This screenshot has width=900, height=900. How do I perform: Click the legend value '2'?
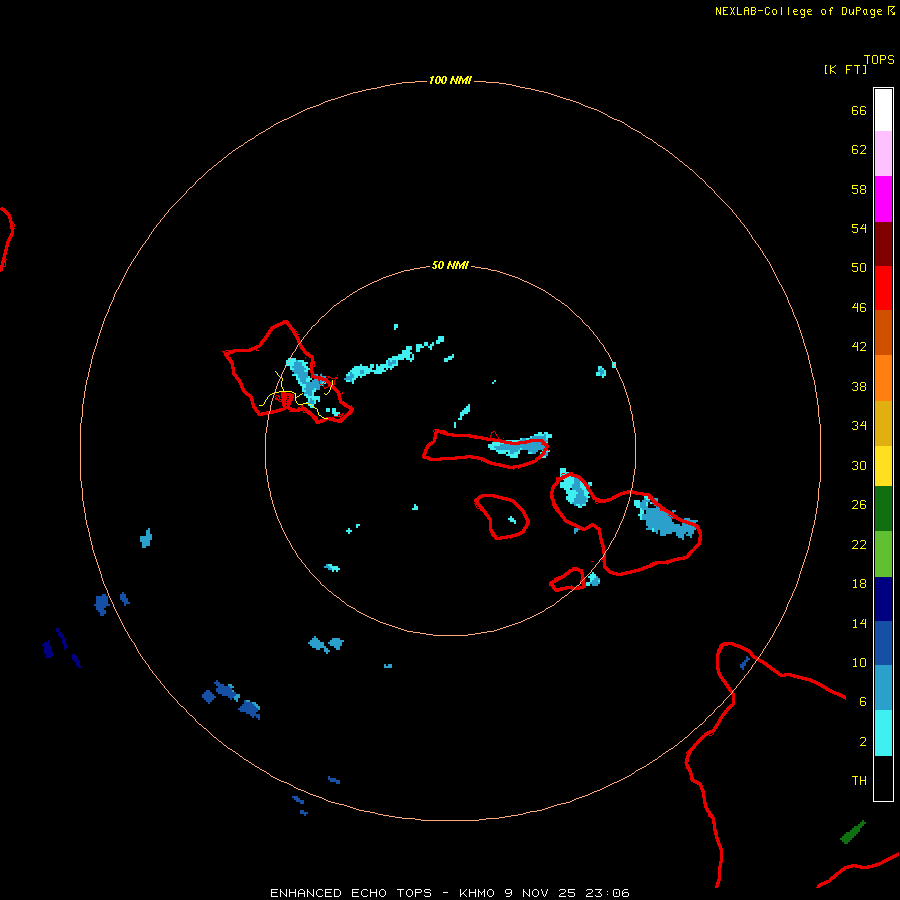point(863,742)
